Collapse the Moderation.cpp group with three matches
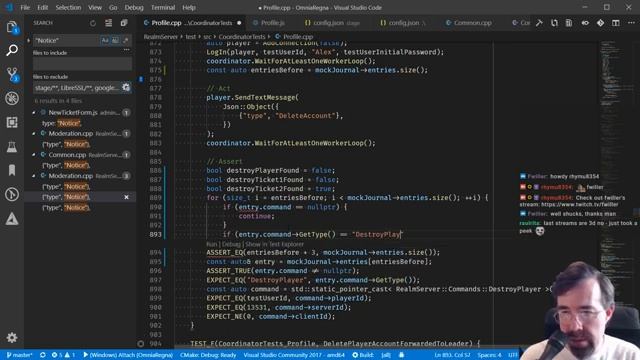Viewport: 640px width, 360px height. tap(34, 176)
